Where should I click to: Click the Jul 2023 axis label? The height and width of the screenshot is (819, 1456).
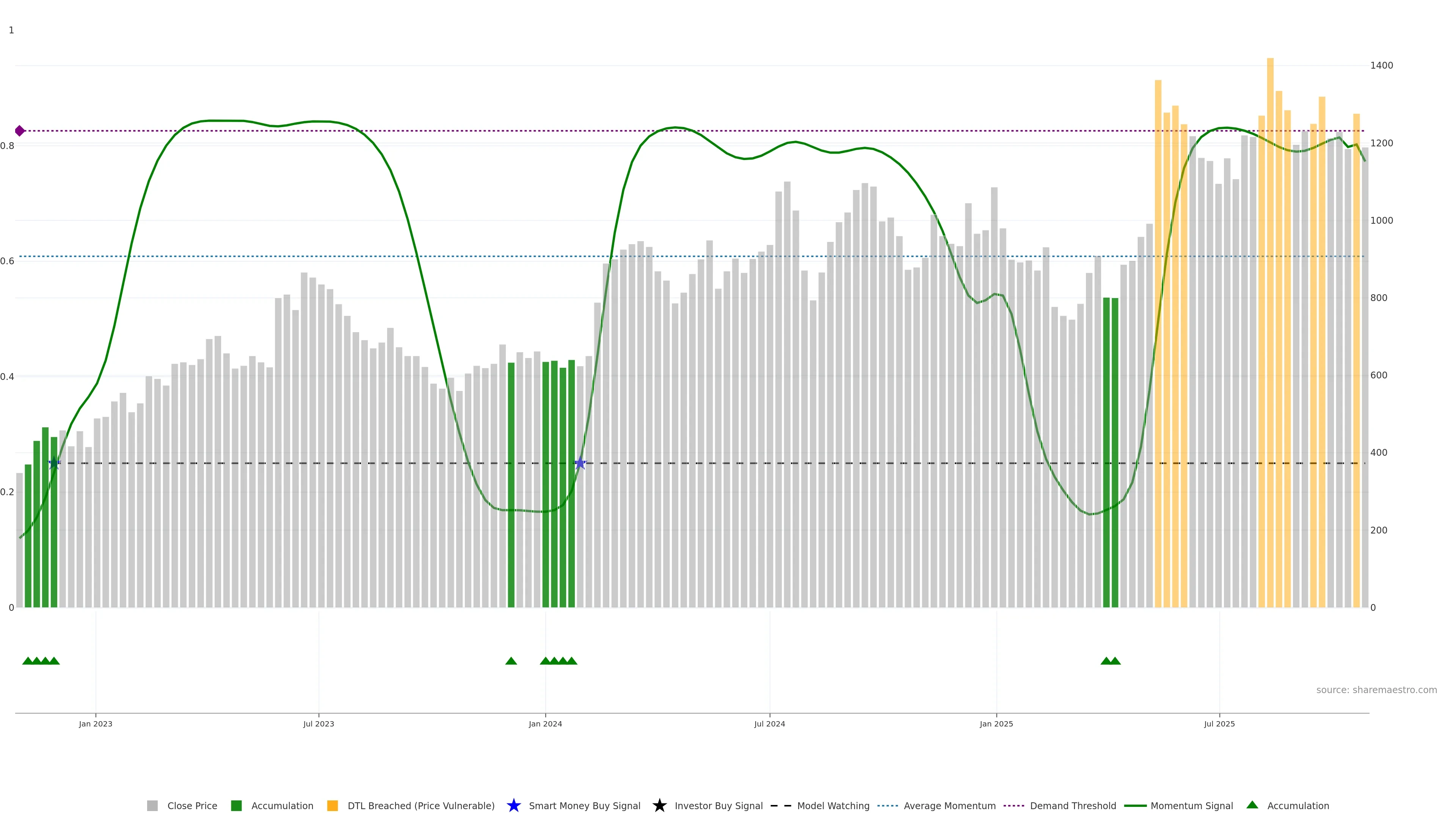pos(318,723)
